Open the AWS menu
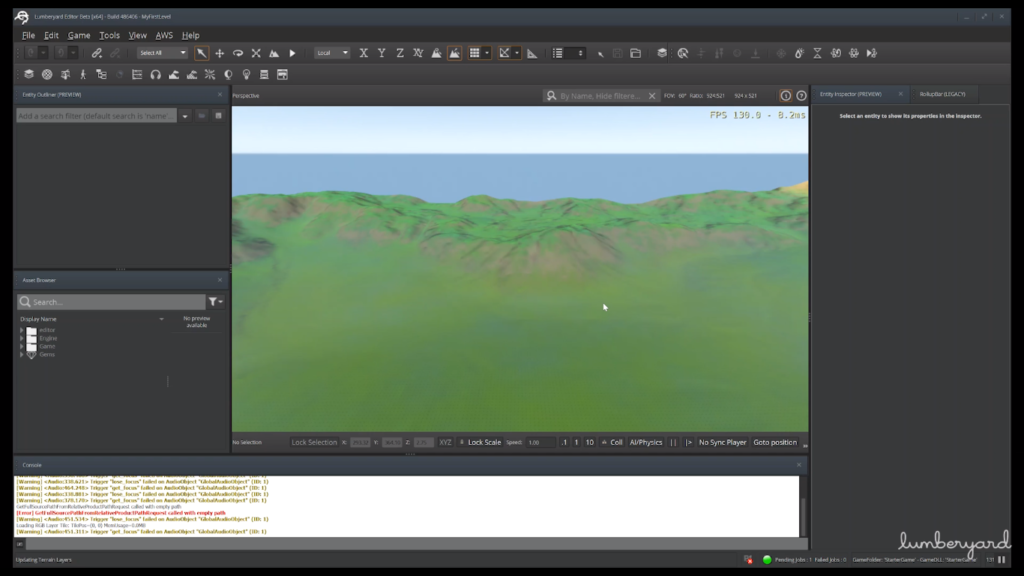The width and height of the screenshot is (1024, 576). pyautogui.click(x=163, y=34)
